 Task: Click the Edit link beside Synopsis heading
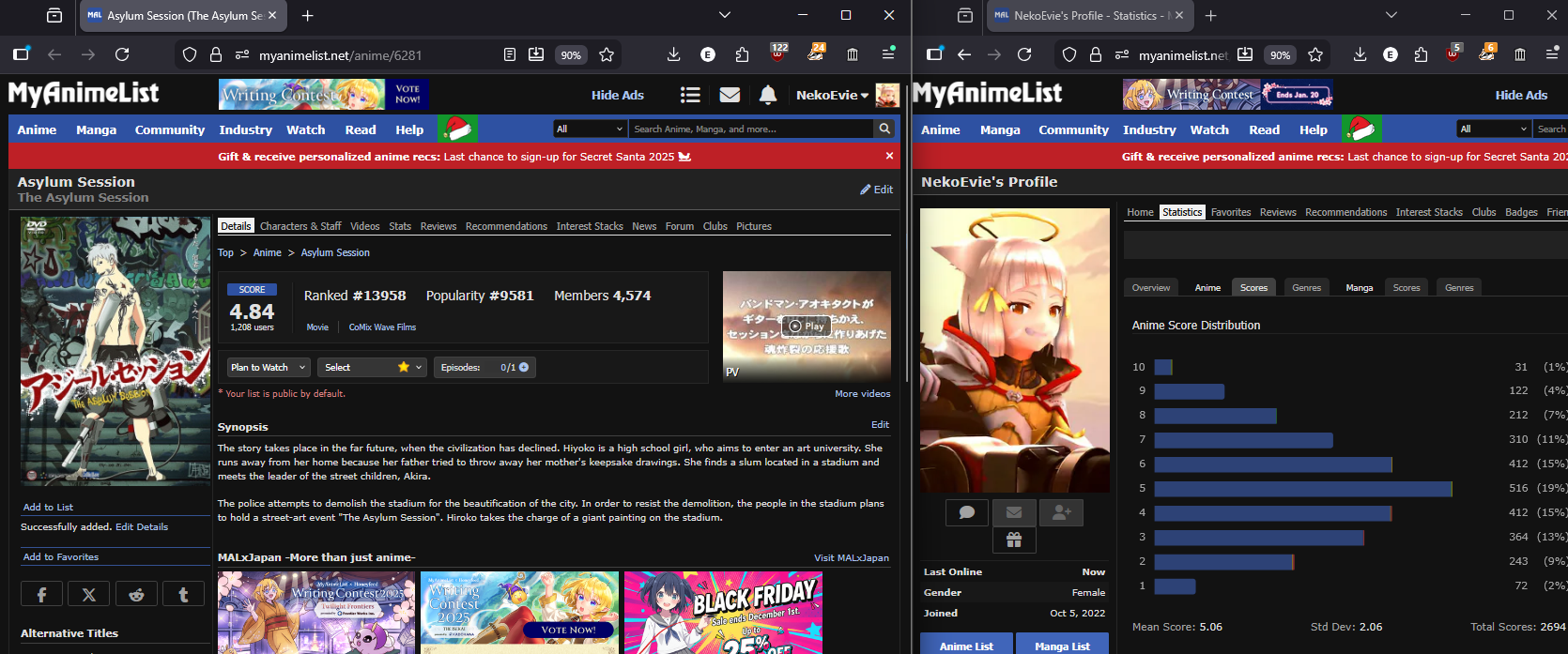(880, 425)
